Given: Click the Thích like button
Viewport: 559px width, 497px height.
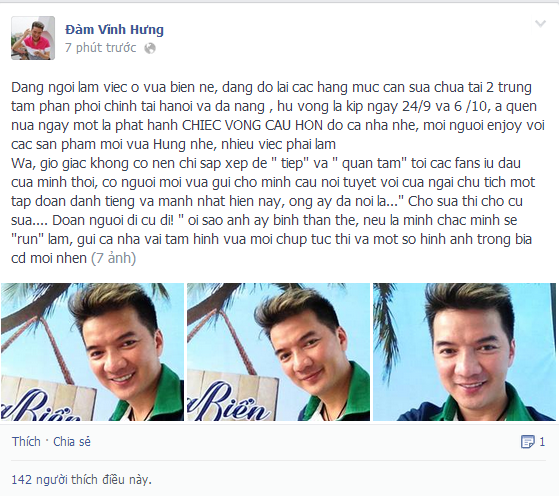Looking at the screenshot, I should pos(26,442).
